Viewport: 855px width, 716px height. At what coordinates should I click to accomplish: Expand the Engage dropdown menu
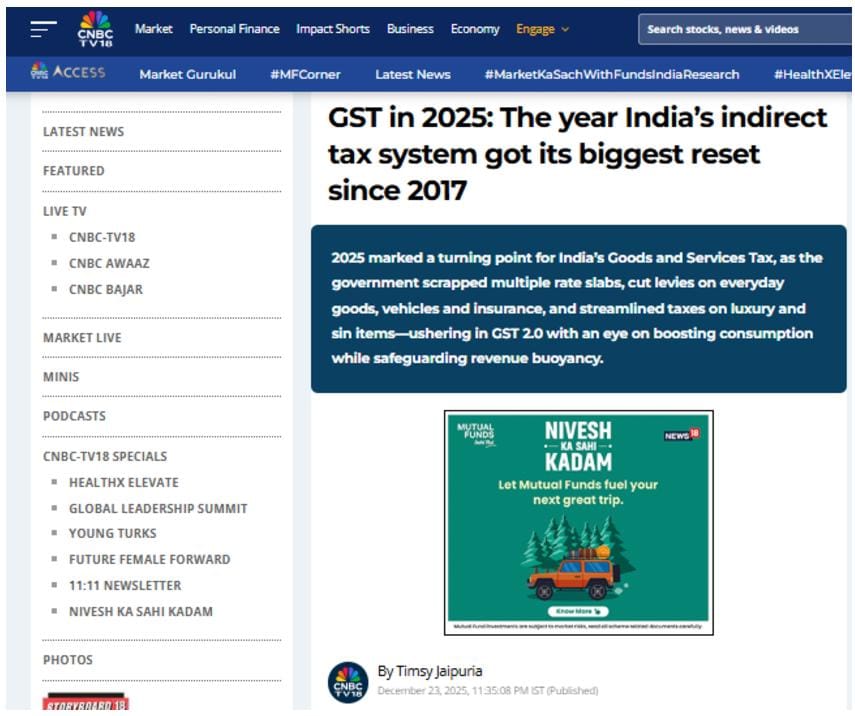coord(542,29)
